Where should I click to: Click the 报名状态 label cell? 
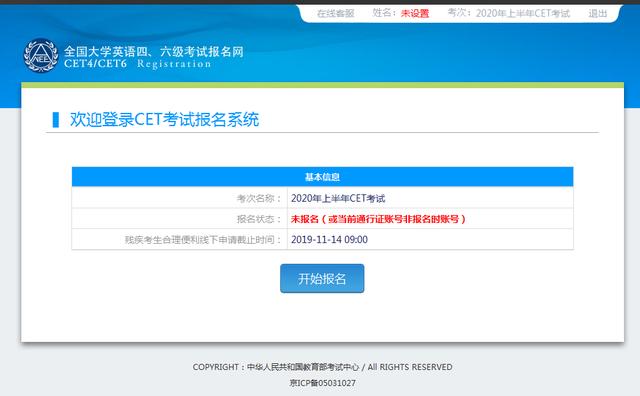pyautogui.click(x=180, y=219)
